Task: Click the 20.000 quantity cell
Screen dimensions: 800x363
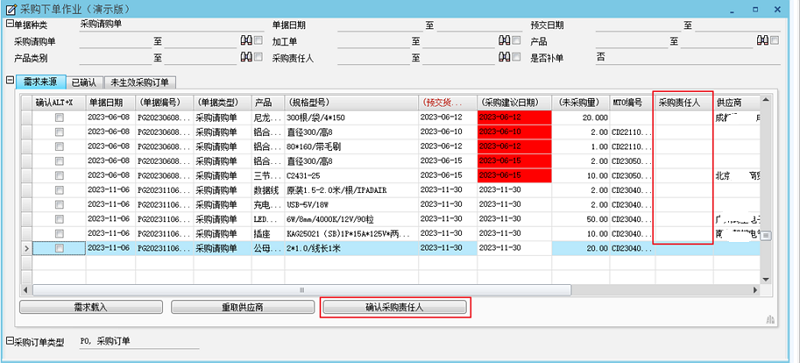Action: [x=581, y=117]
